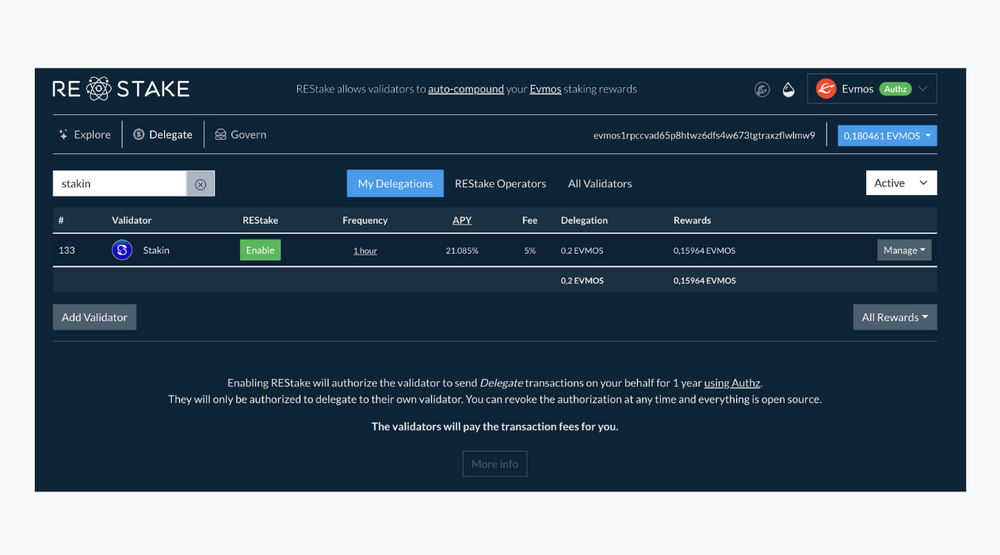Screen dimensions: 1000x555
Task: Click the Govern ballot box icon
Action: (221, 134)
